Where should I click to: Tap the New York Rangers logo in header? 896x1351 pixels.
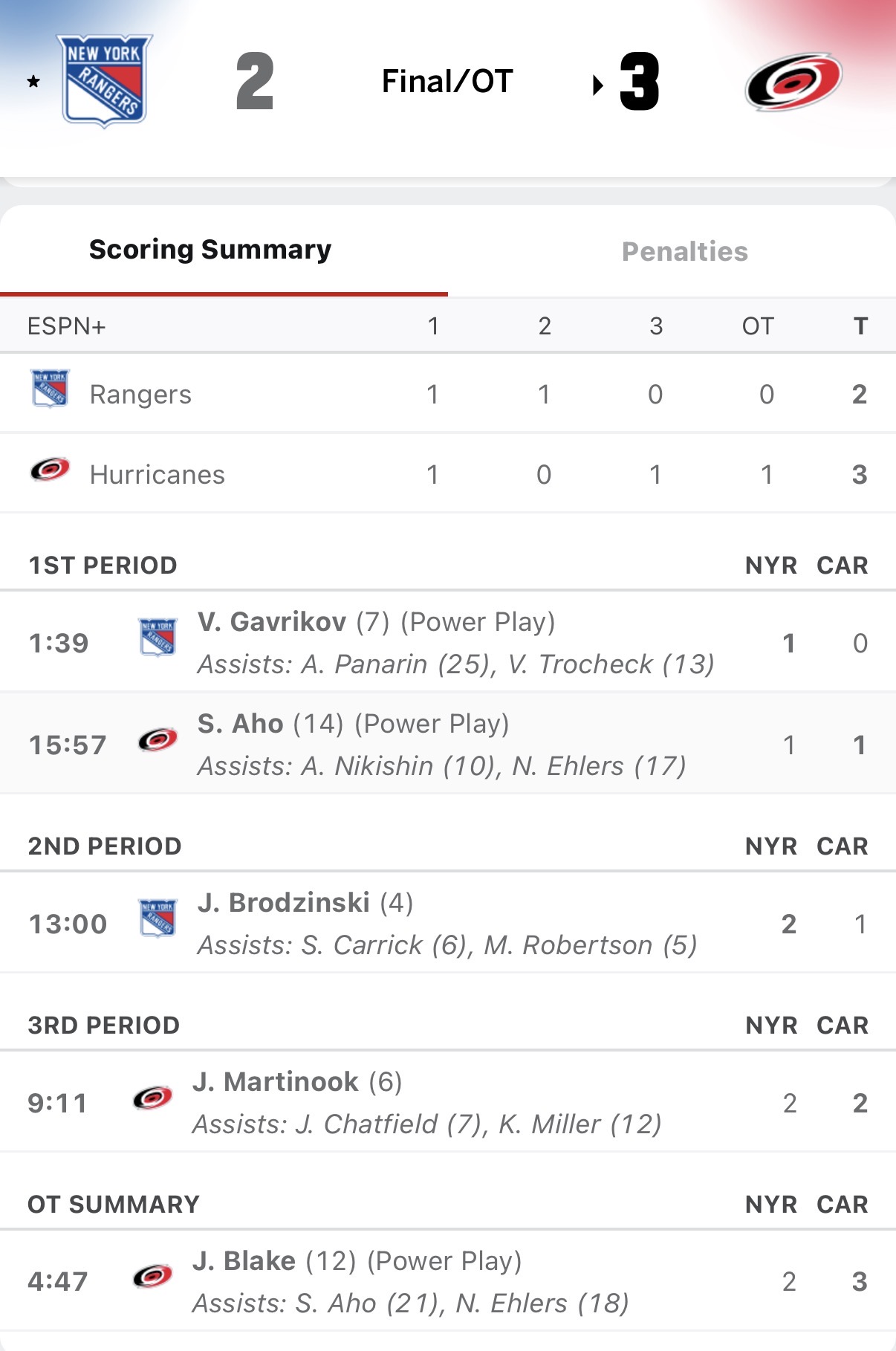(104, 80)
